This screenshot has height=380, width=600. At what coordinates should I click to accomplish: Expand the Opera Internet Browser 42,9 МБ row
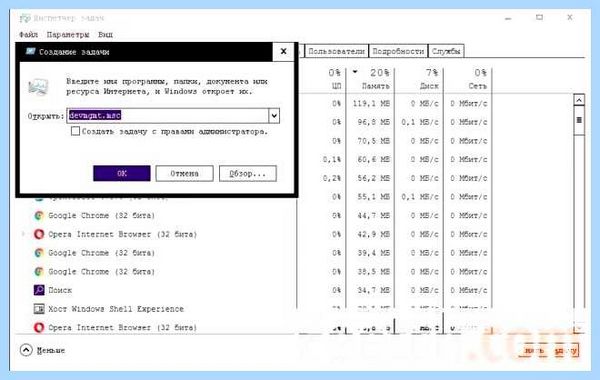pyautogui.click(x=23, y=234)
